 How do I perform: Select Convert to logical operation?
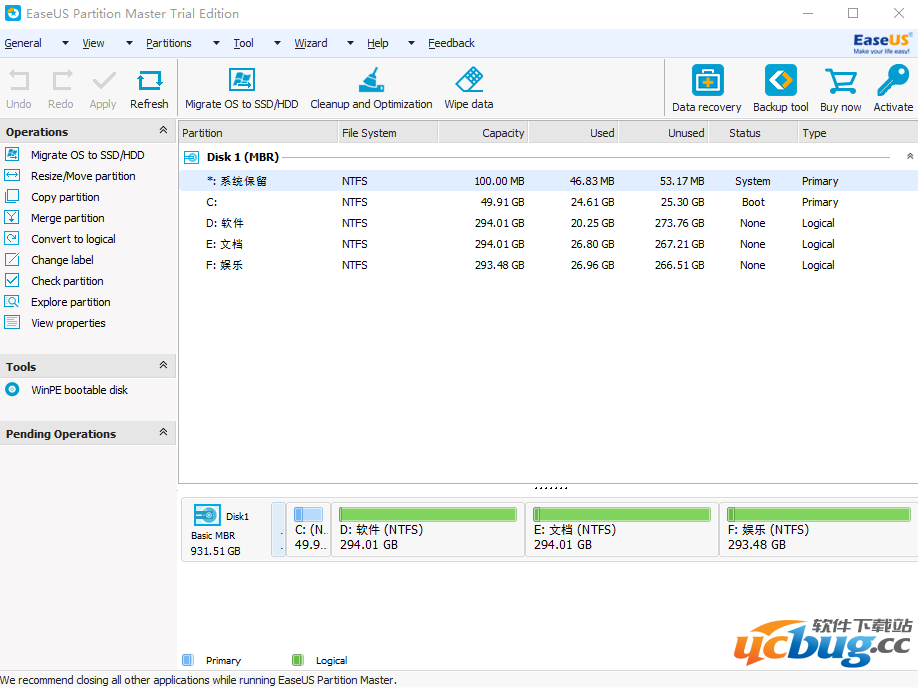pos(73,239)
